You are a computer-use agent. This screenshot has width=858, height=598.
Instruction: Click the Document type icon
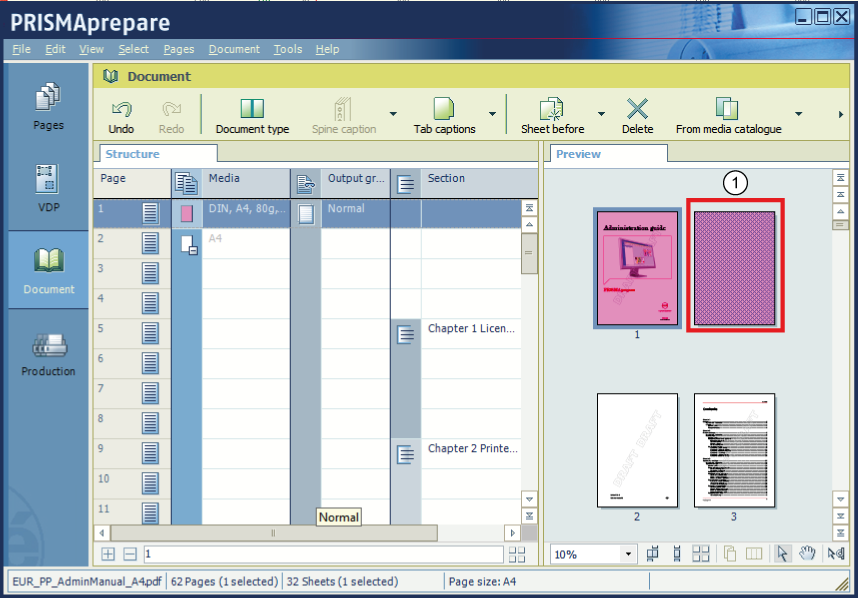click(252, 110)
